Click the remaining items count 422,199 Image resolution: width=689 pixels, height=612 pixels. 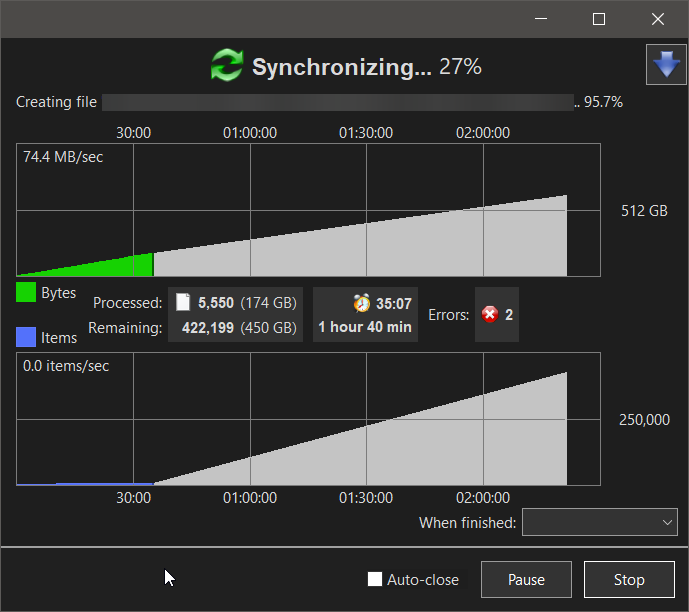(208, 328)
